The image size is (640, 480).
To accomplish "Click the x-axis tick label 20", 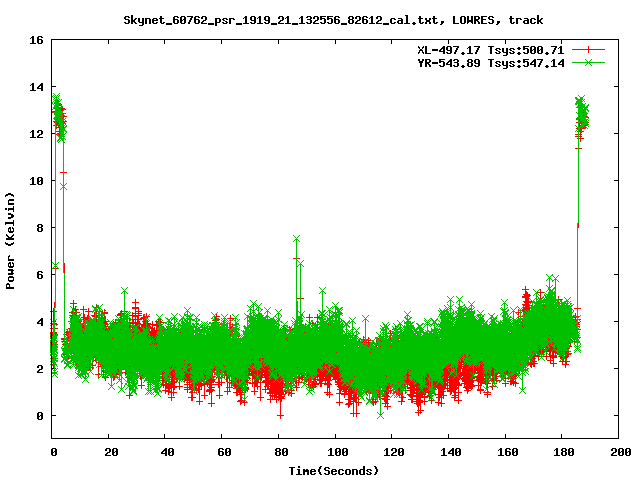I will coord(111,452).
